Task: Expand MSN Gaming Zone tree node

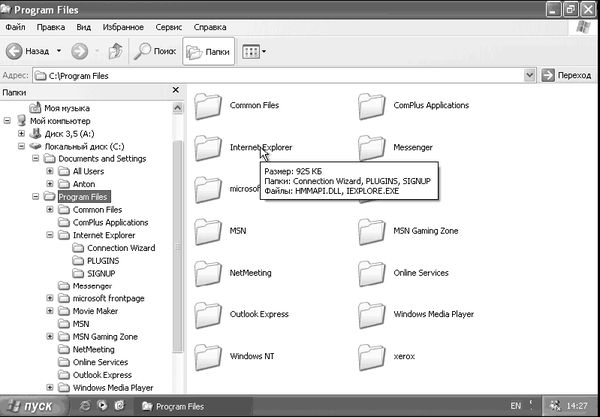Action: 50,337
